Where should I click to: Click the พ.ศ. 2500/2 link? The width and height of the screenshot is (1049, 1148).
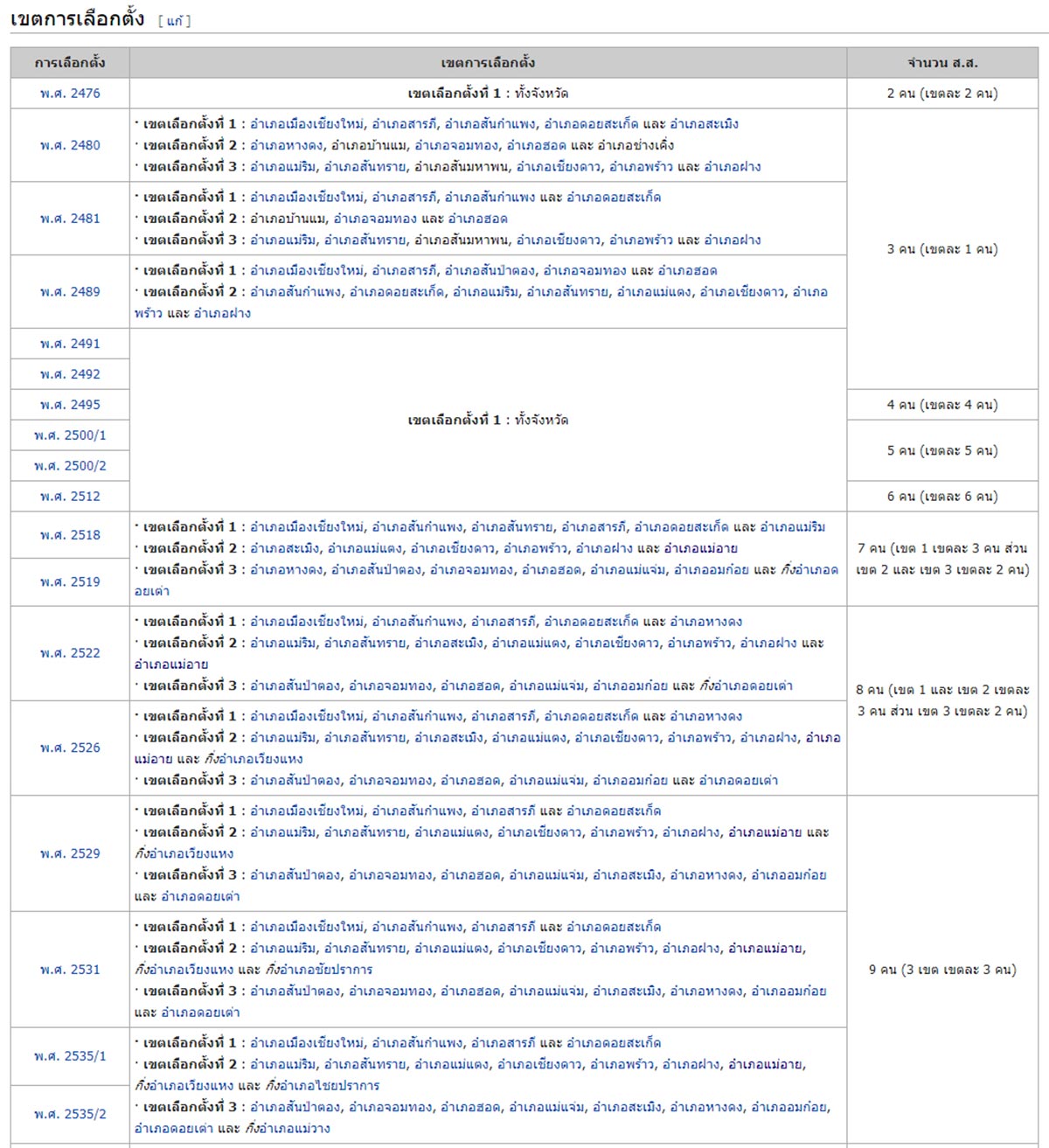click(x=70, y=466)
